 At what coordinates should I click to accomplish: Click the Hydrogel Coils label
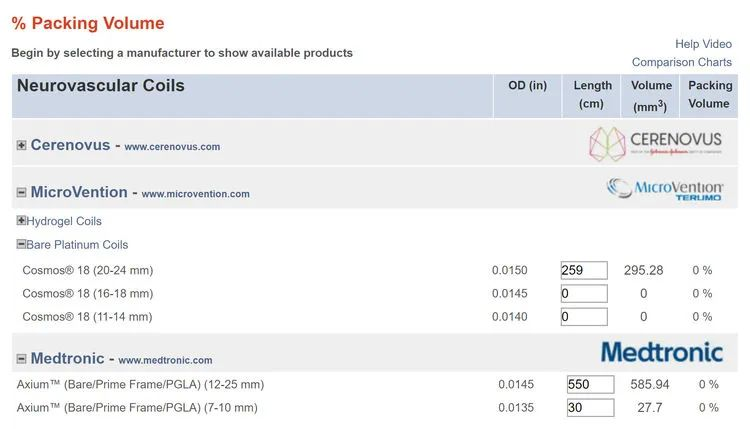64,221
